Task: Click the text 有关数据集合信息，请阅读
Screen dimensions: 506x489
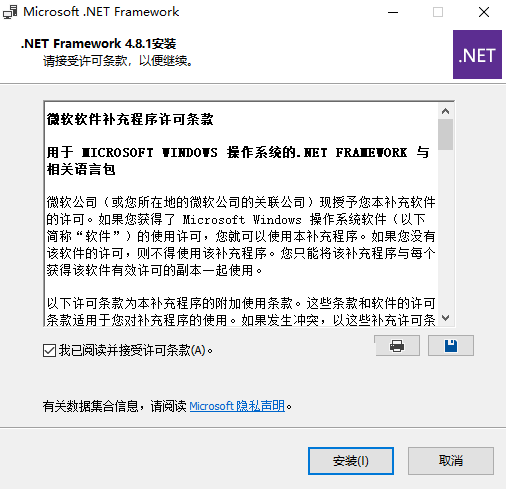Action: [114, 406]
